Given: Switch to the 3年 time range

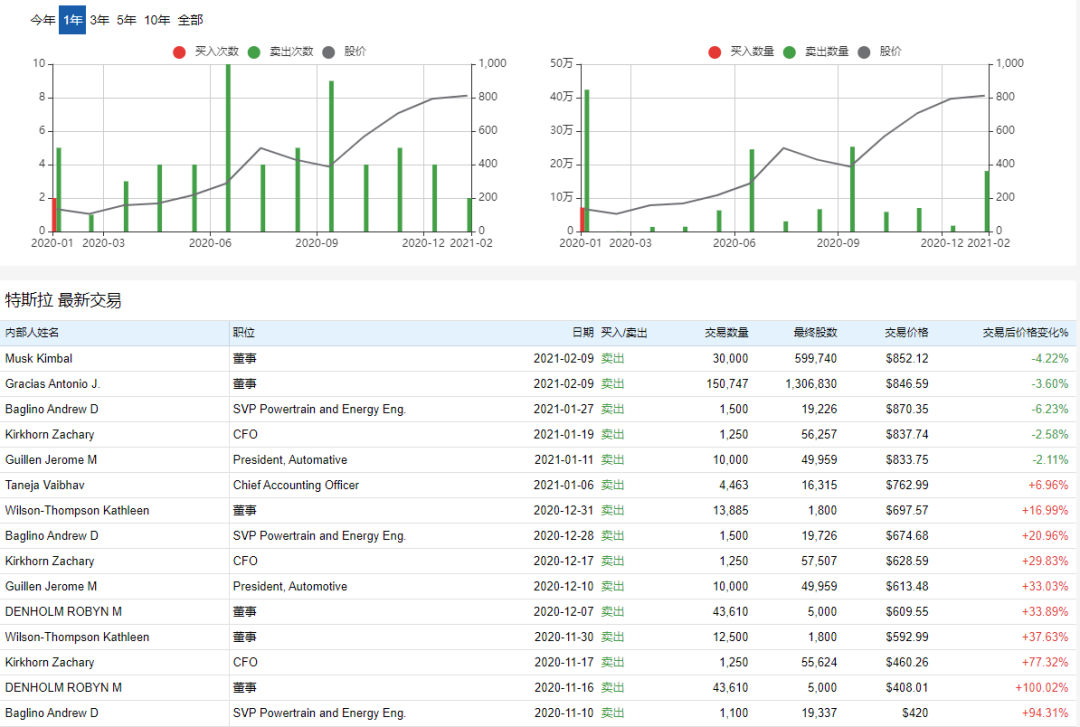Looking at the screenshot, I should coord(100,20).
